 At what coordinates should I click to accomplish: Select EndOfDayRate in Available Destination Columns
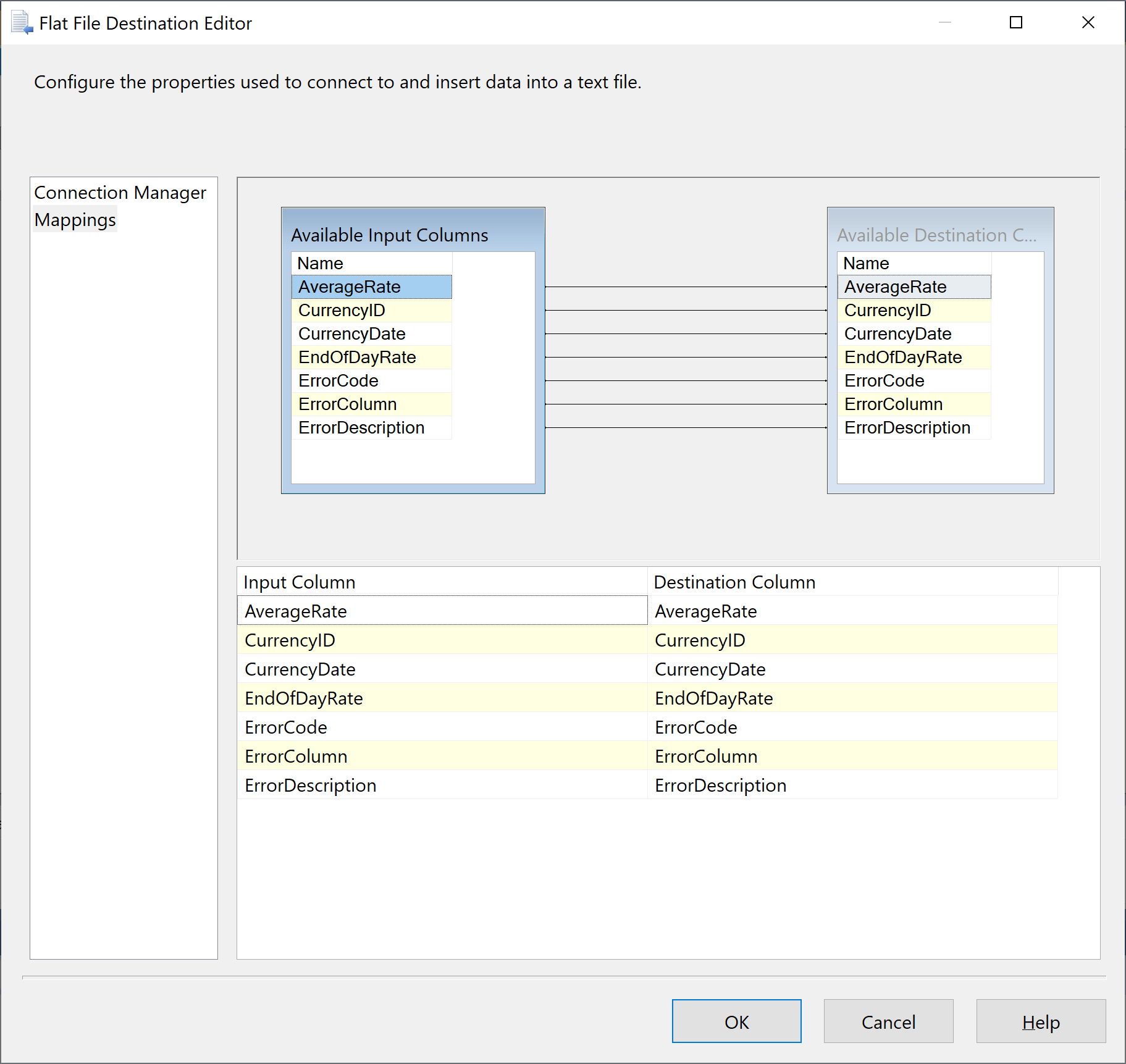pos(902,357)
